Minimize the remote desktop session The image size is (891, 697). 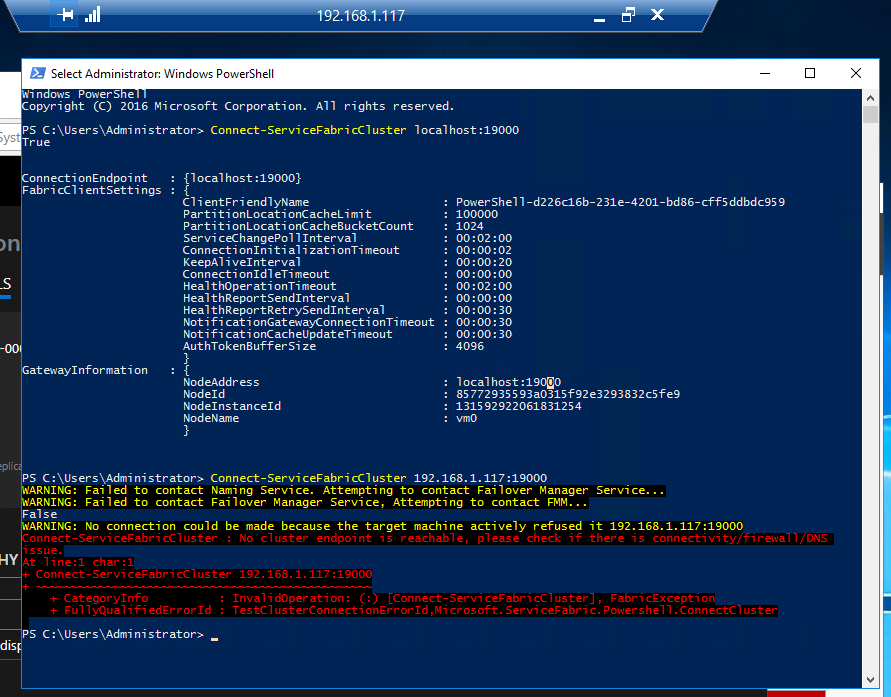pos(598,15)
